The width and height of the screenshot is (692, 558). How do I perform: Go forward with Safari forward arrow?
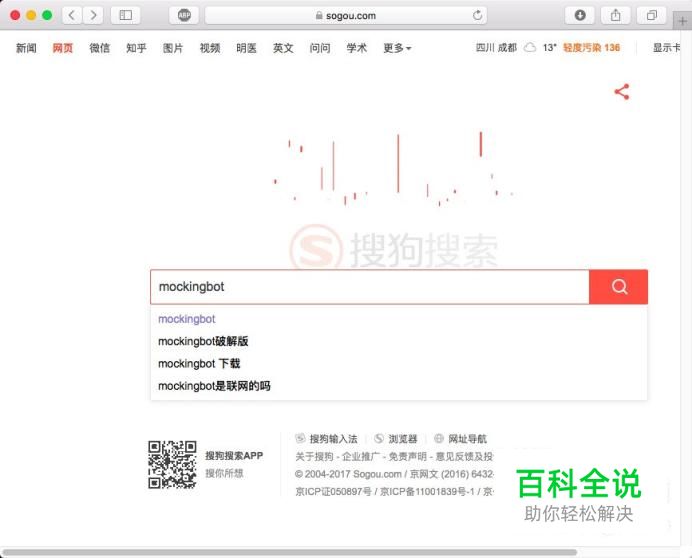tap(93, 15)
